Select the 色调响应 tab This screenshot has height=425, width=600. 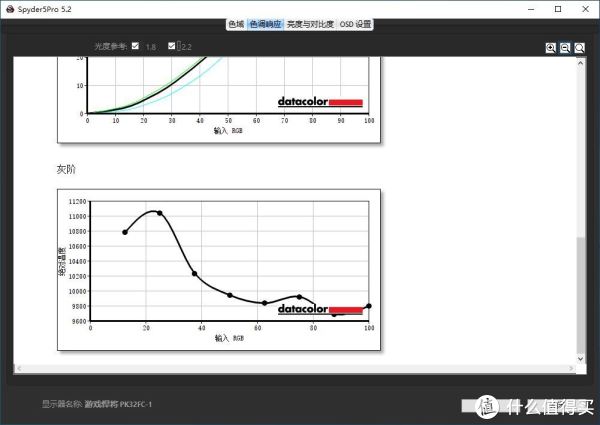[x=265, y=23]
